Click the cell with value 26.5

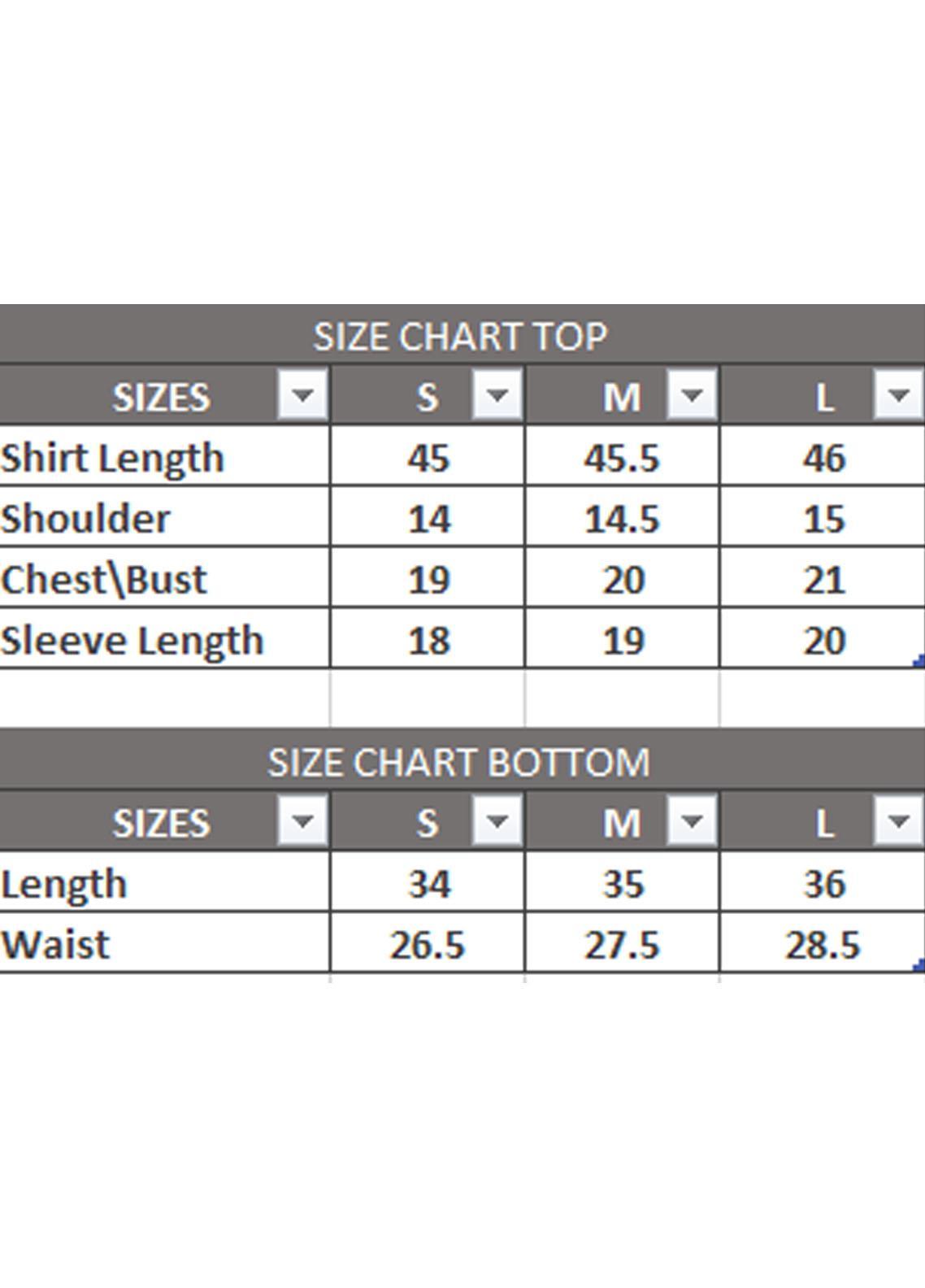coord(428,945)
